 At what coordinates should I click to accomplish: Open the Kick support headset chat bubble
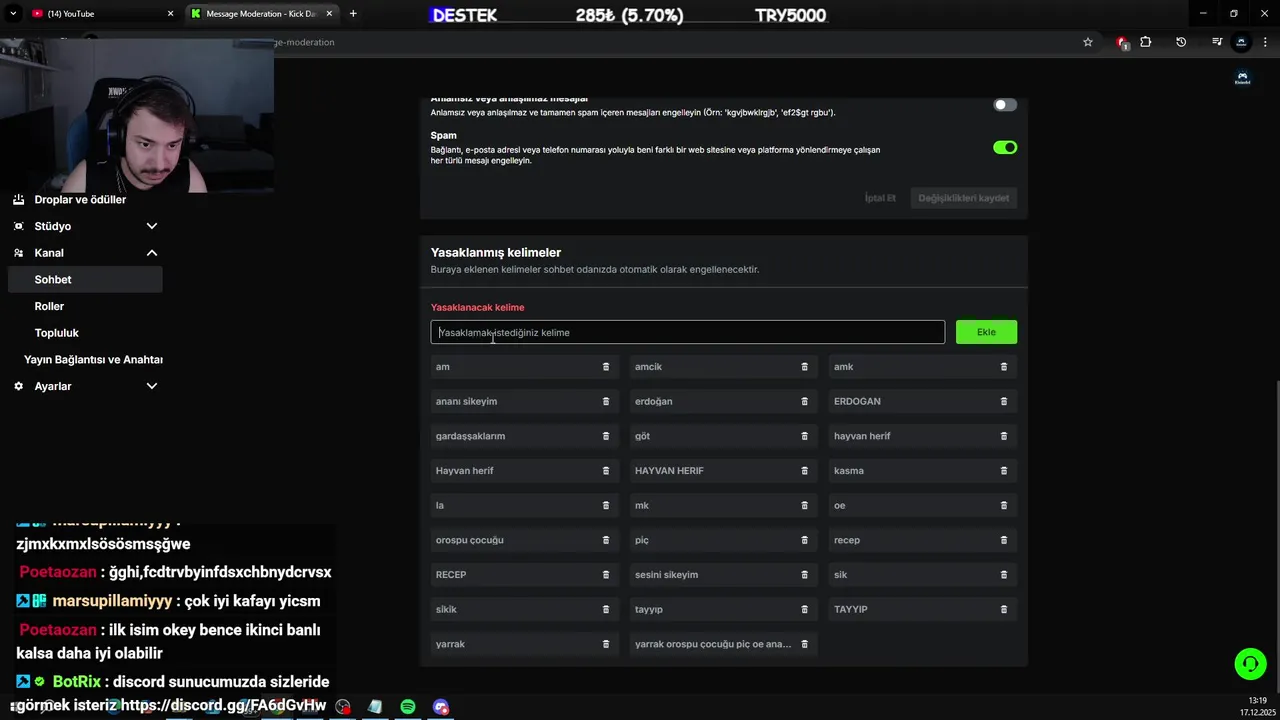coord(1250,663)
